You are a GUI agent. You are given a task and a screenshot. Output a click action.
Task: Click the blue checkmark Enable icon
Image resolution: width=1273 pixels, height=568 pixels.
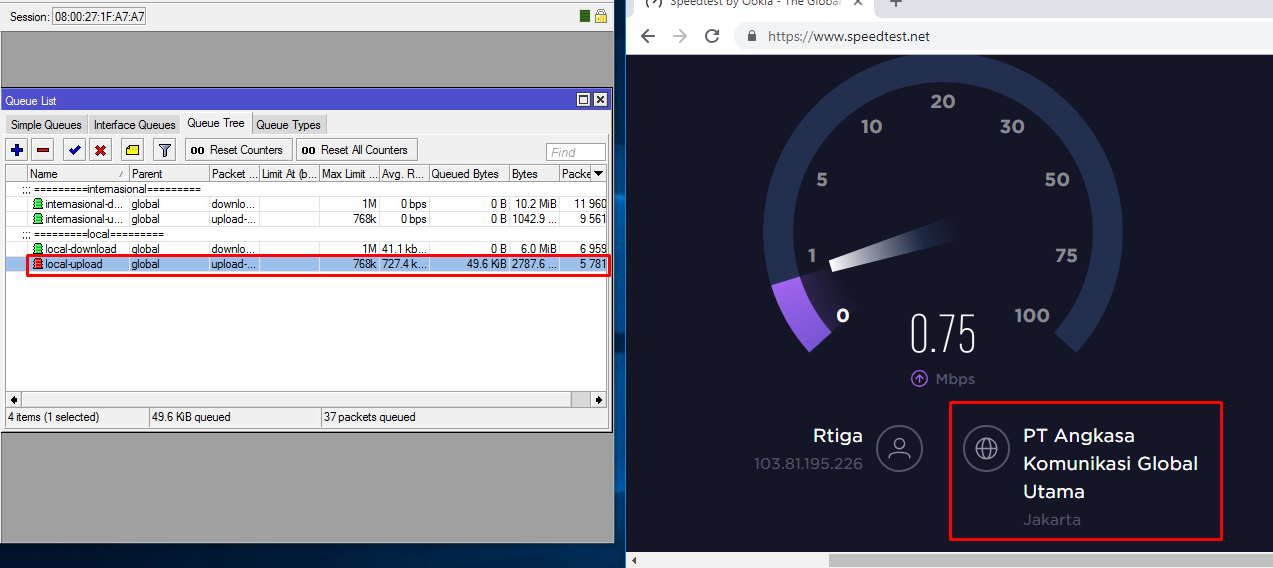74,150
